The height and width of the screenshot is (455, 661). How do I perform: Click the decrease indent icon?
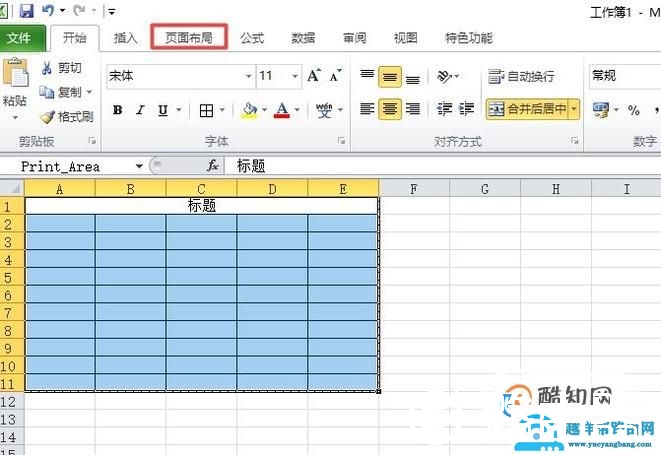coord(444,109)
